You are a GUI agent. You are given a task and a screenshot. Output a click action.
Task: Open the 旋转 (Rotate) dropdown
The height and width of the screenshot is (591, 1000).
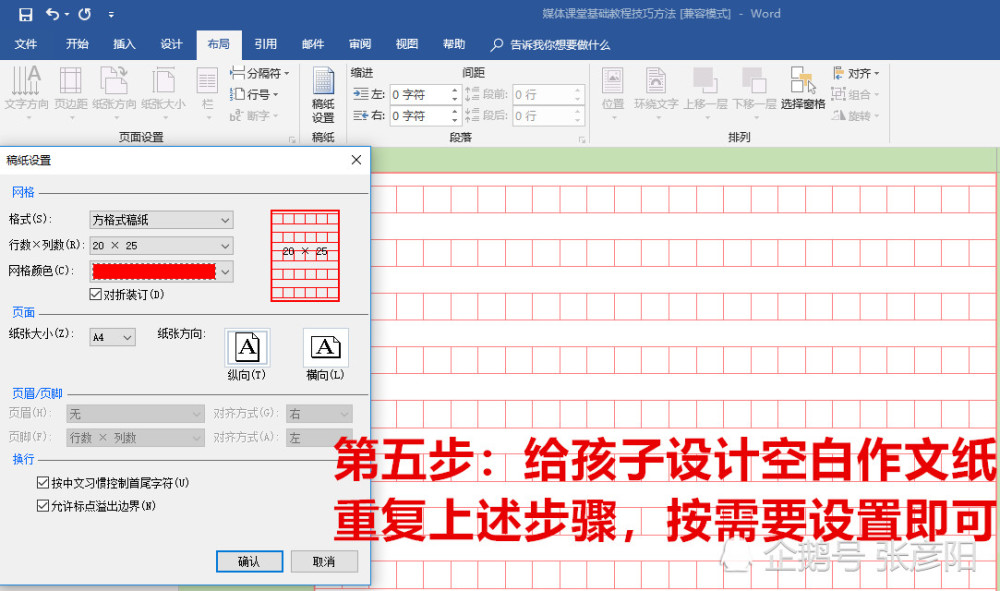(856, 116)
